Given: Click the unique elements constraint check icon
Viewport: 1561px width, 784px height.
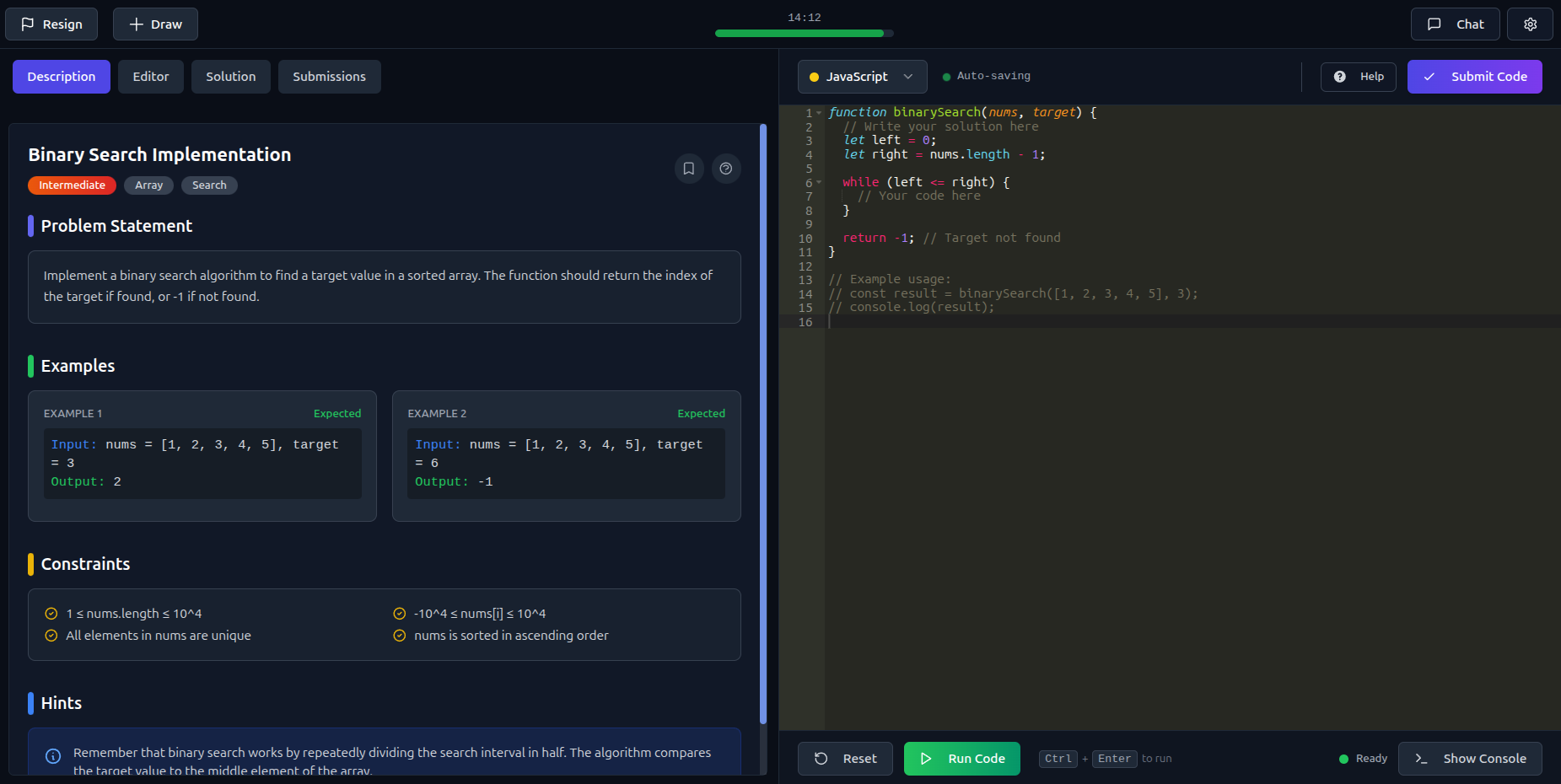Looking at the screenshot, I should tap(51, 636).
